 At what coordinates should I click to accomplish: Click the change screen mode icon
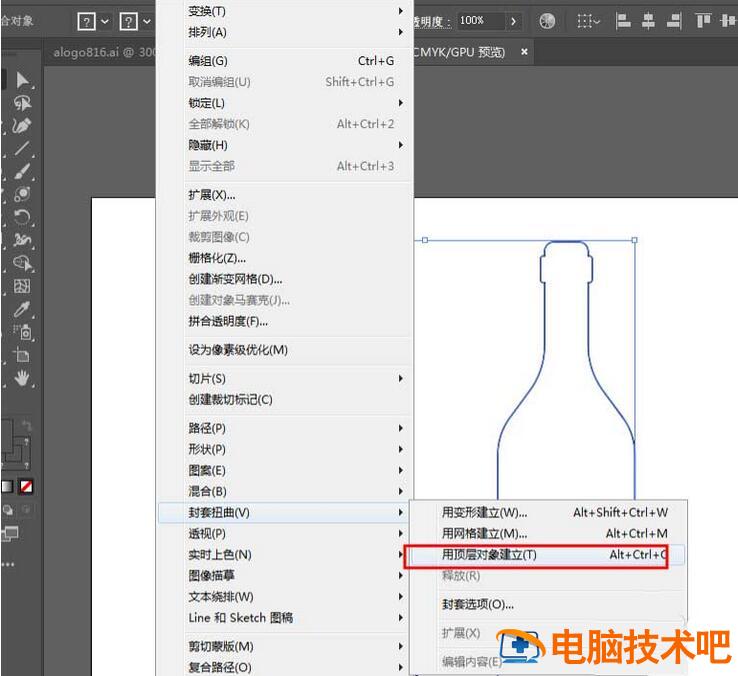click(10, 534)
